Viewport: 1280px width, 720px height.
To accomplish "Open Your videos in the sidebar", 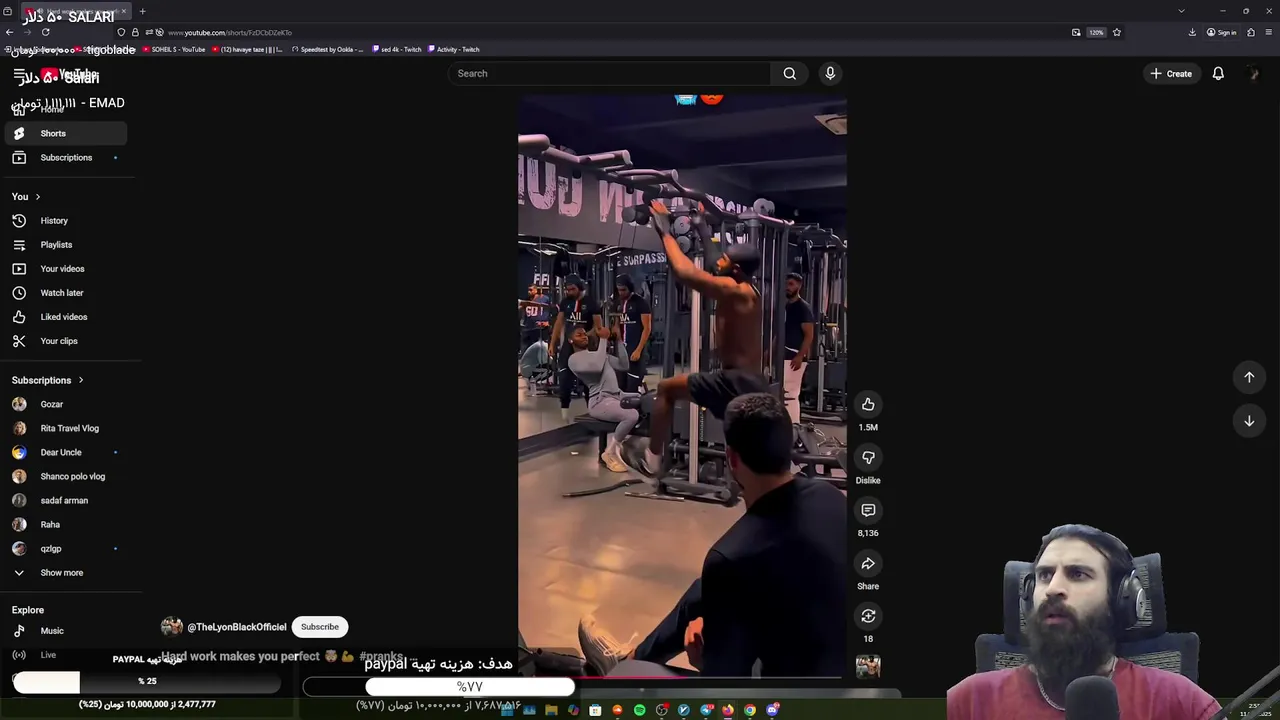I will click(x=66, y=269).
